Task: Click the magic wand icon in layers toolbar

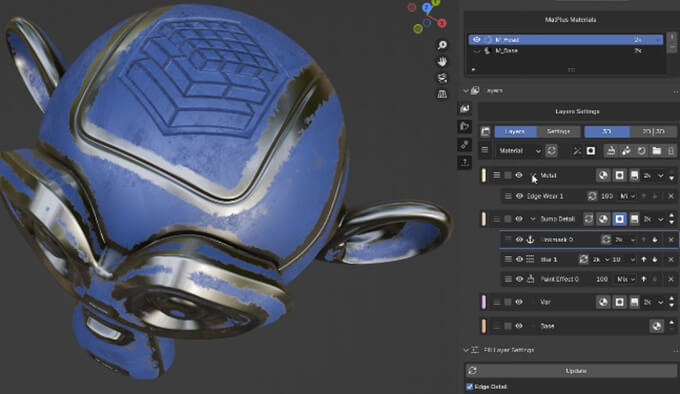Action: click(577, 151)
